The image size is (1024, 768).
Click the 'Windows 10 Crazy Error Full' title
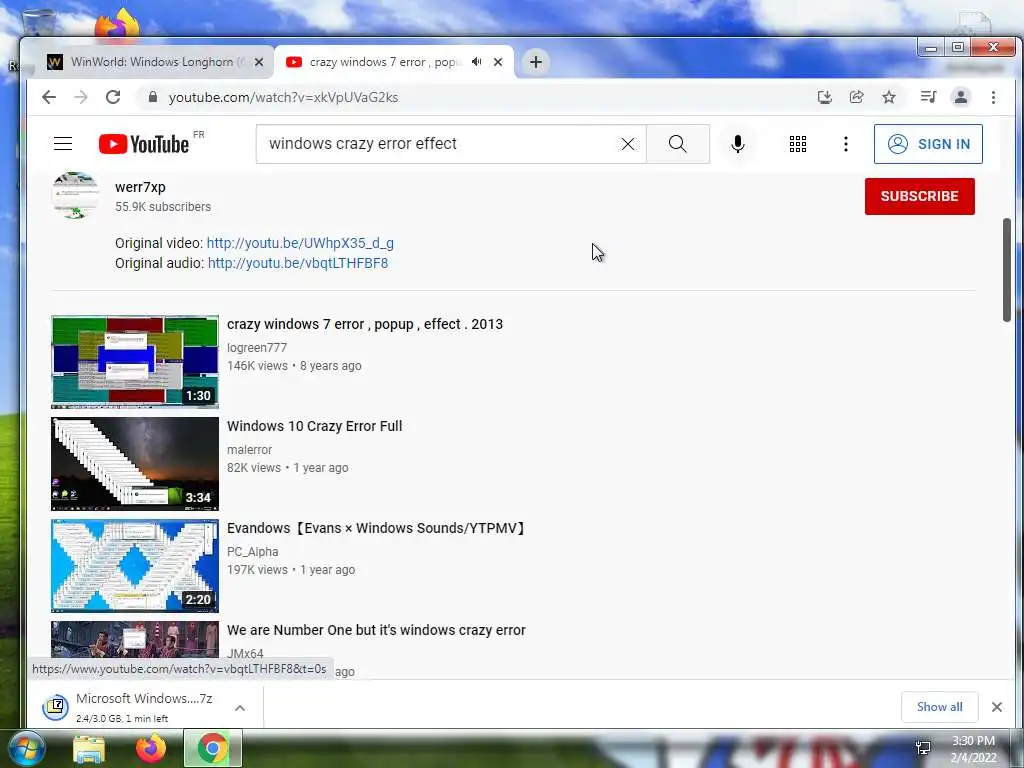(315, 426)
